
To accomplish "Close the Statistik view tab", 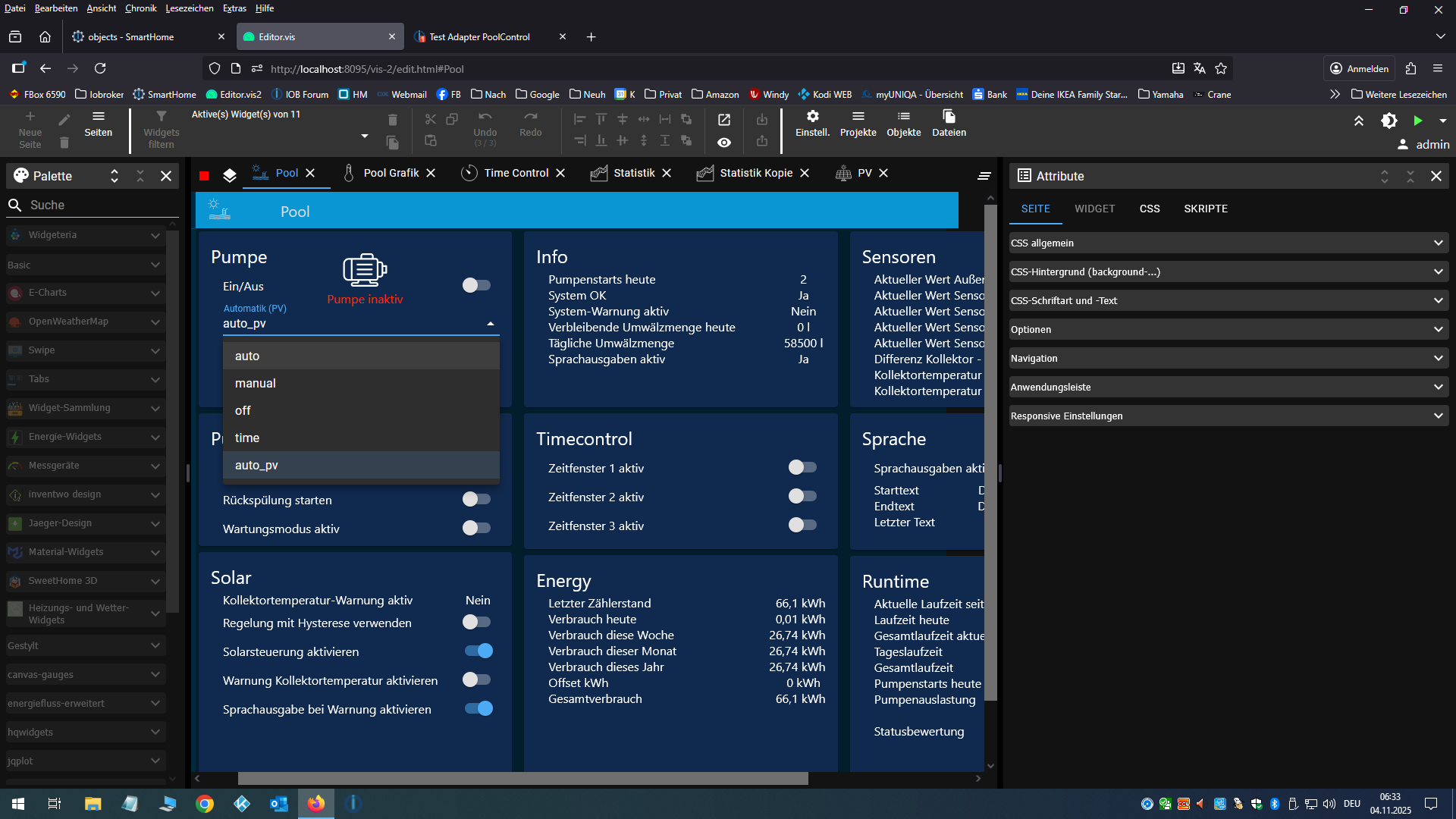I will pyautogui.click(x=667, y=173).
